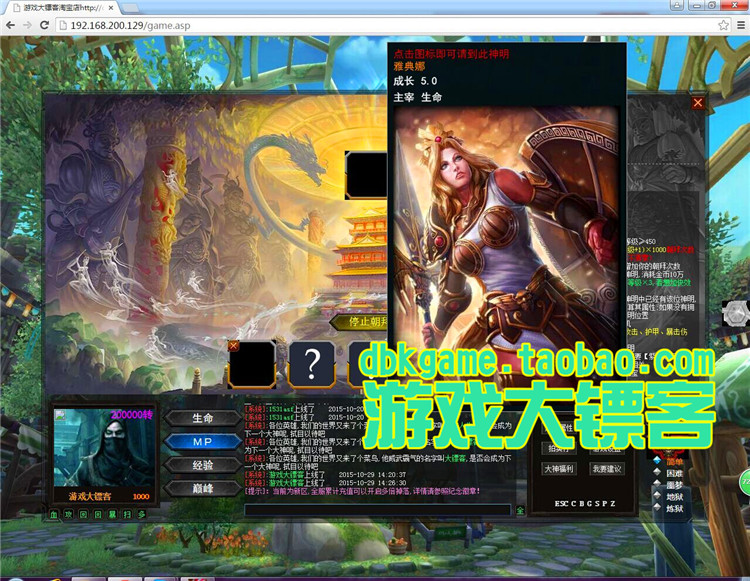Viewport: 750px width, 581px height.
Task: Click the 攻 icon under the avatar
Action: (x=68, y=515)
